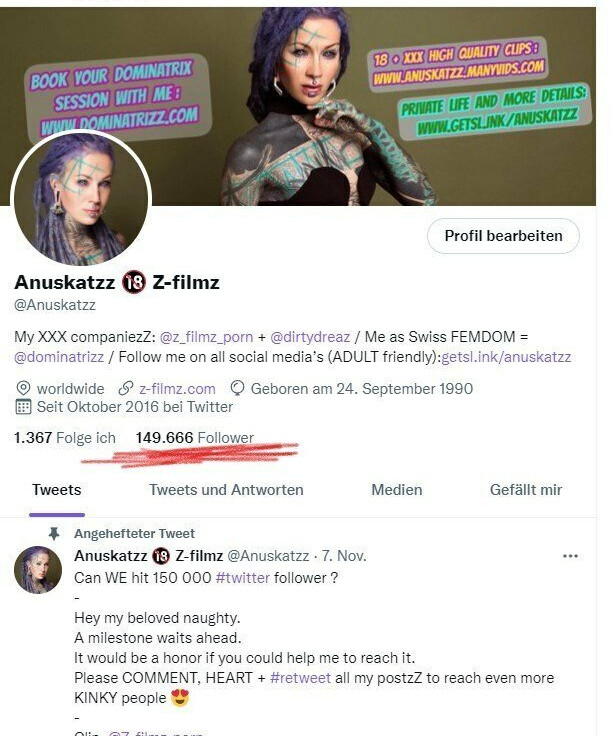This screenshot has height=736, width=613.
Task: Switch to the Tweets und Antworten tab
Action: 226,490
